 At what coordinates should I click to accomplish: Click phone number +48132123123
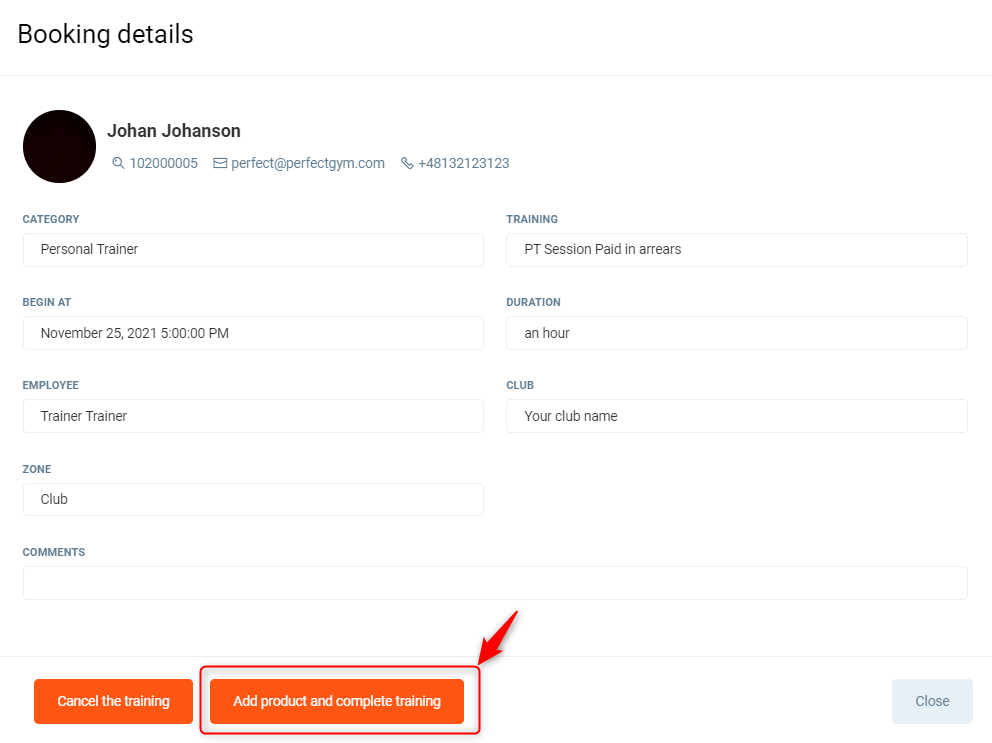463,163
